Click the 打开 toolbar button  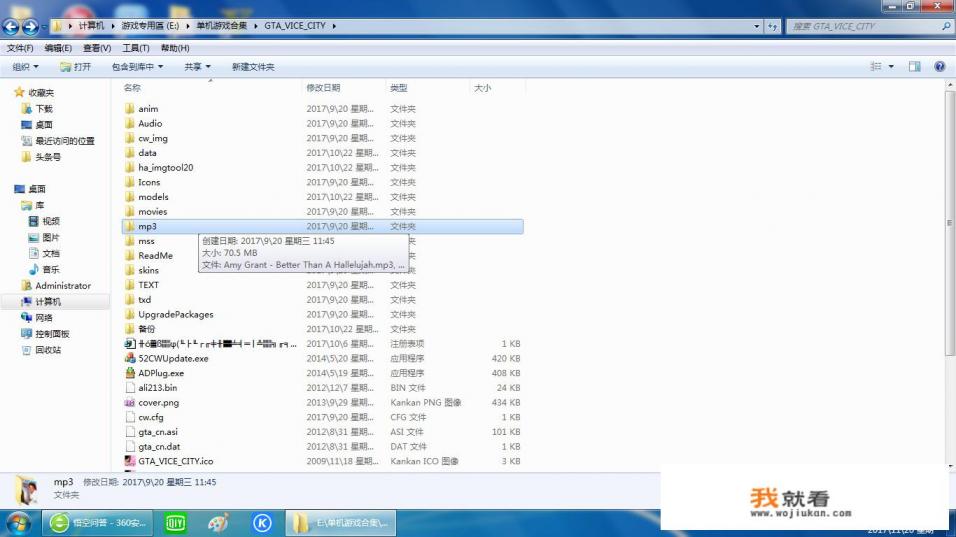(75, 67)
